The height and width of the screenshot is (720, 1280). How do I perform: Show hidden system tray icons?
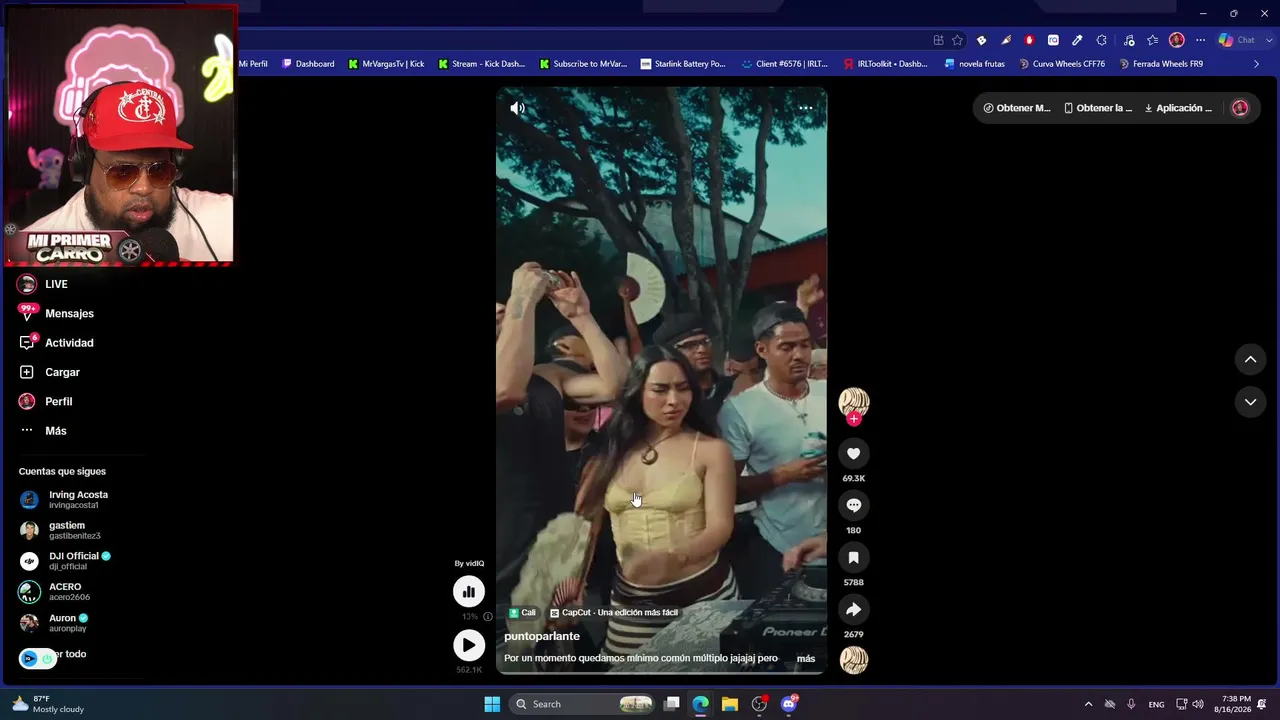pyautogui.click(x=1088, y=704)
